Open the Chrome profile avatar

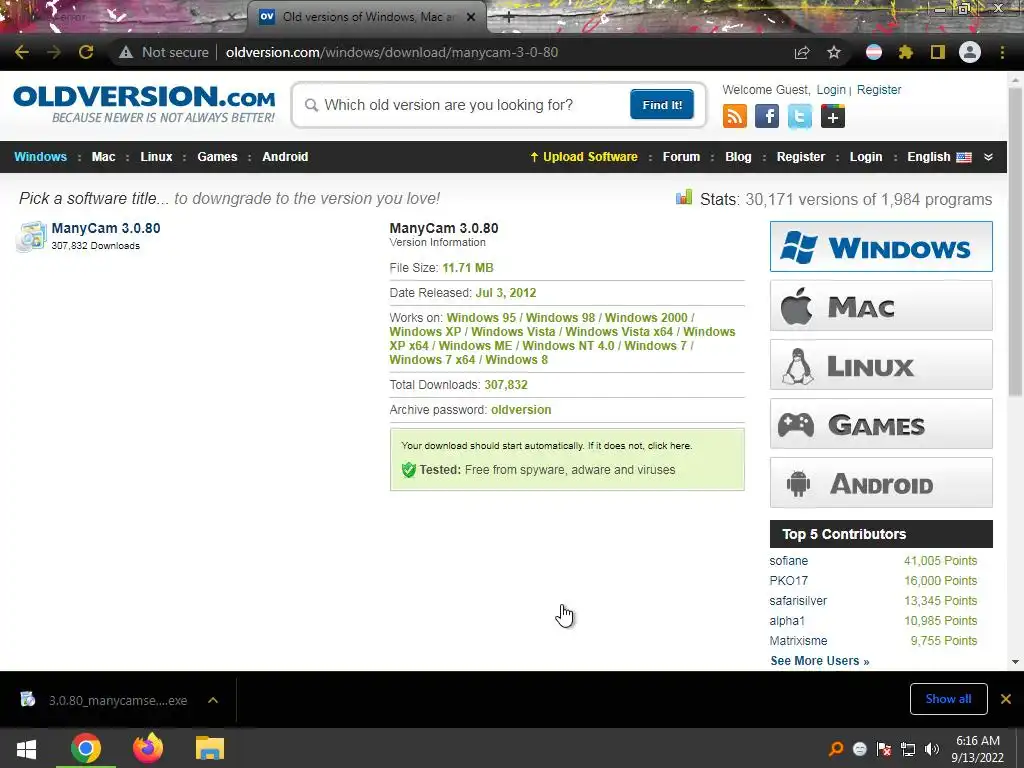coord(970,52)
